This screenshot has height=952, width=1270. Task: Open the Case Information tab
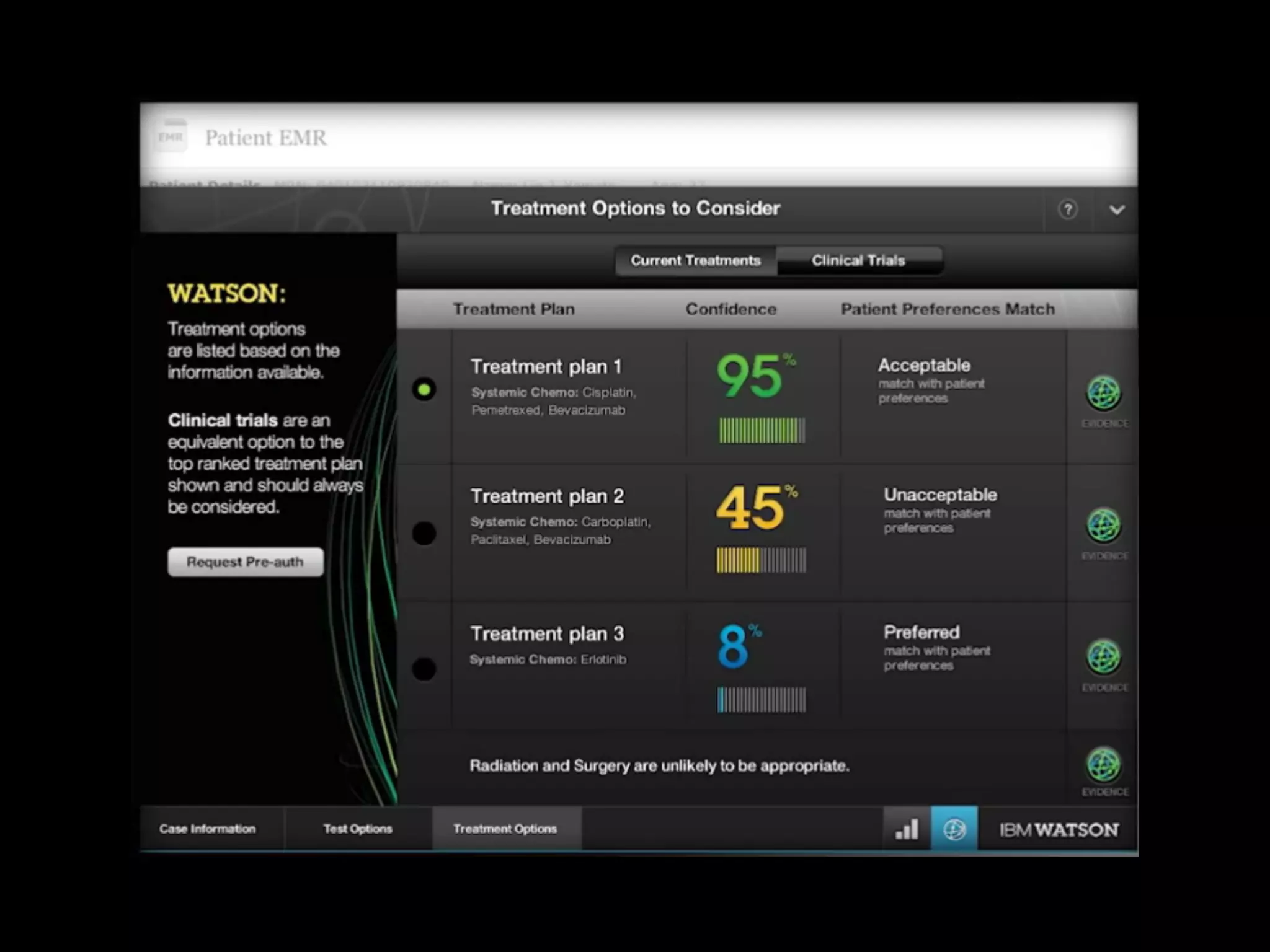point(208,829)
